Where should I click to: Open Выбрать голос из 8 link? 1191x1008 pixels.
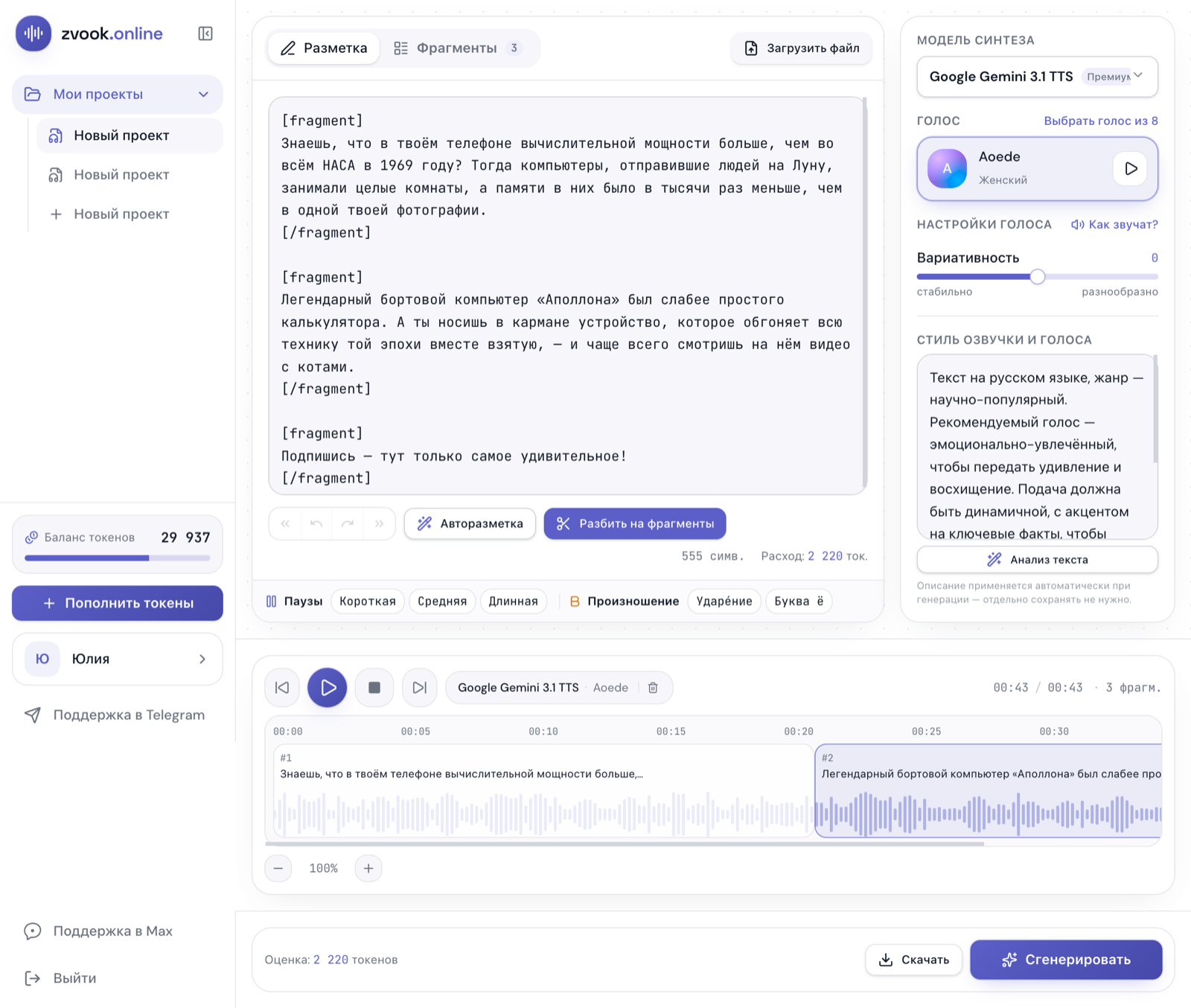1100,121
